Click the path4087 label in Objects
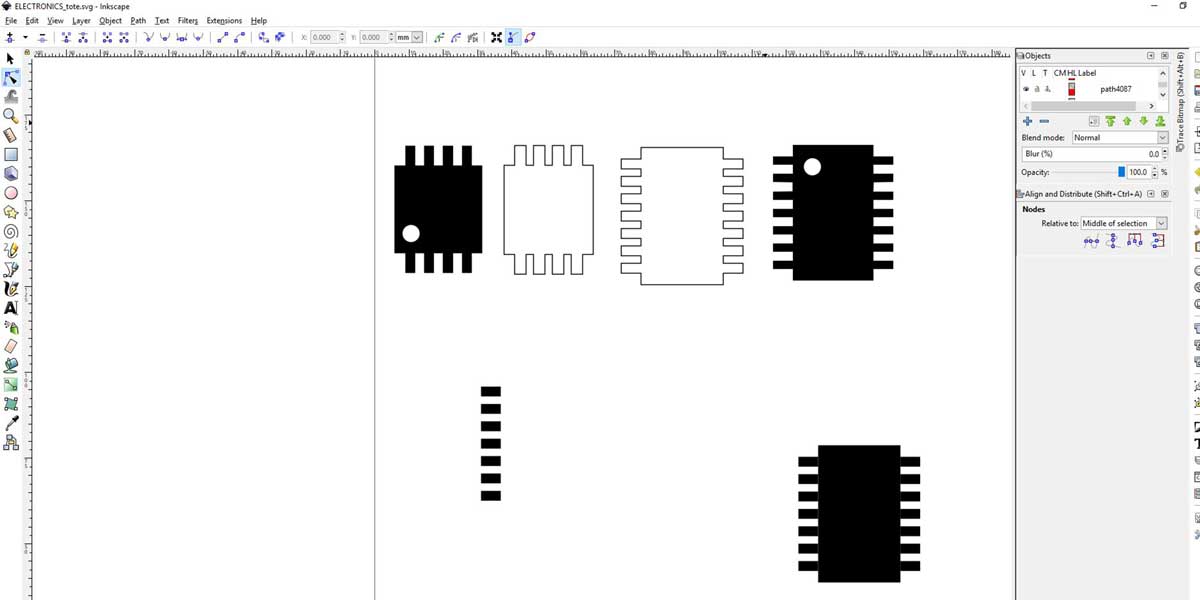Screen dimensions: 1200x600 click(1116, 89)
